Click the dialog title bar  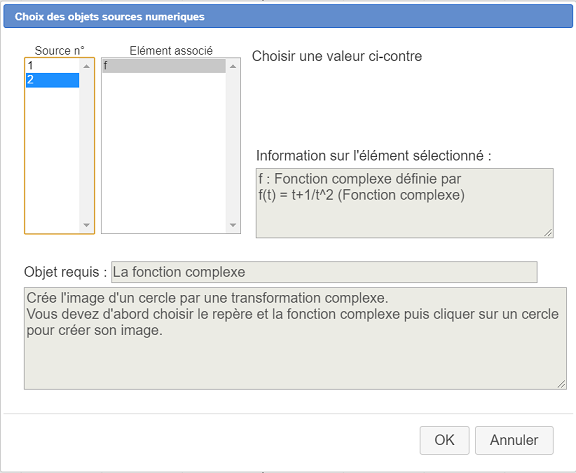pyautogui.click(x=288, y=17)
